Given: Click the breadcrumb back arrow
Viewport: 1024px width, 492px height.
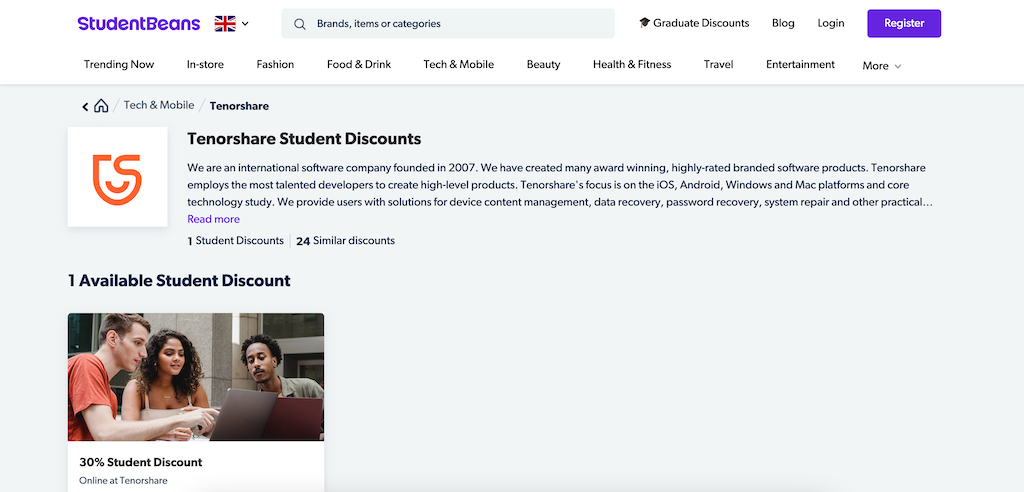Looking at the screenshot, I should (86, 106).
